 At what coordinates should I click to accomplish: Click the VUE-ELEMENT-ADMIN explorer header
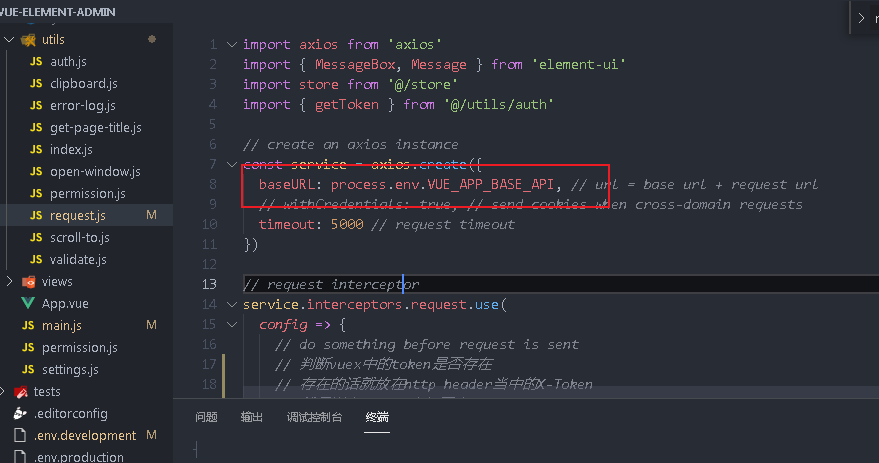[58, 12]
